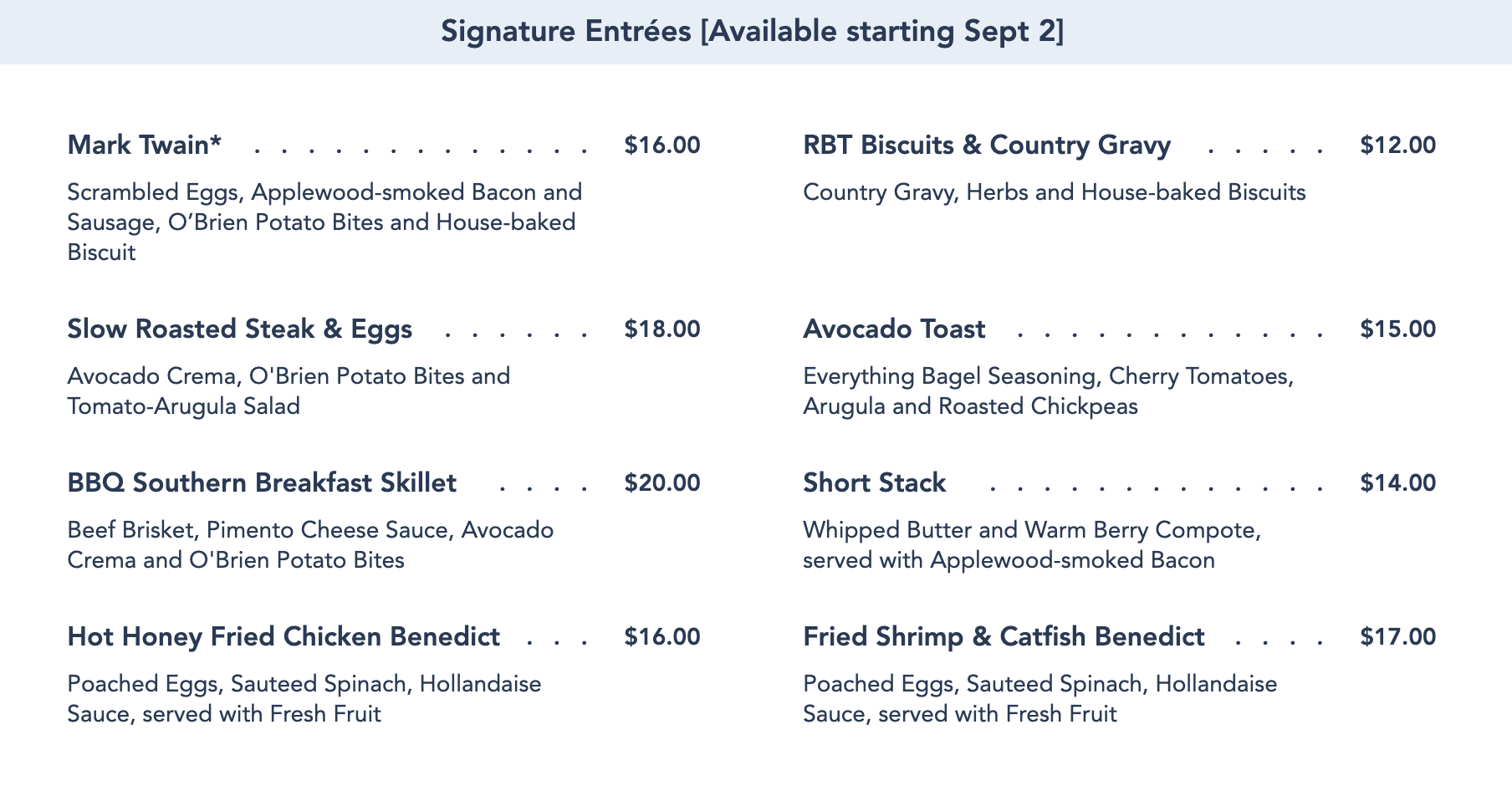
Task: Click the $20.00 breakfast skillet price
Action: click(661, 483)
